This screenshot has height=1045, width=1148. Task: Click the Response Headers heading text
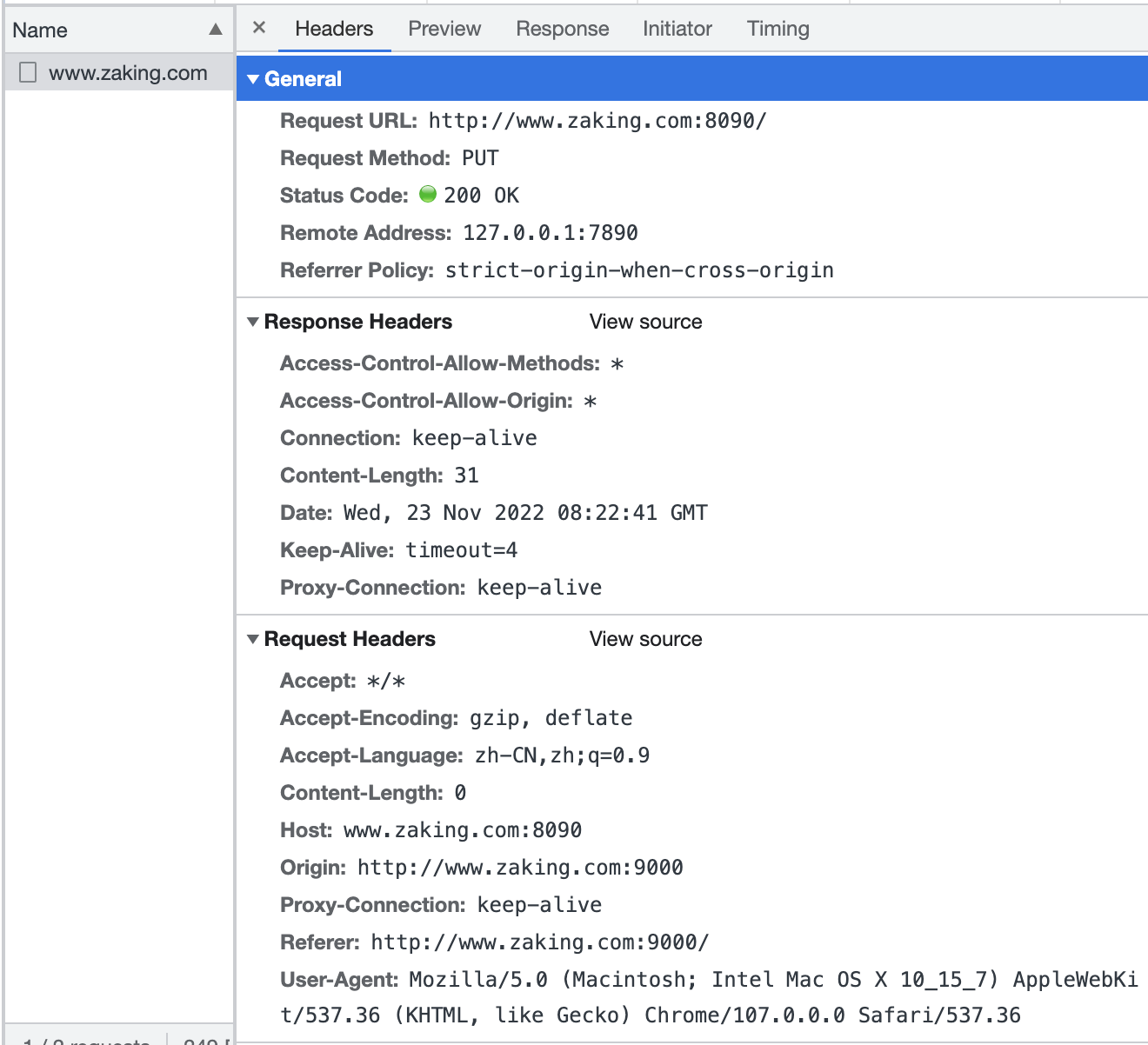coord(358,322)
